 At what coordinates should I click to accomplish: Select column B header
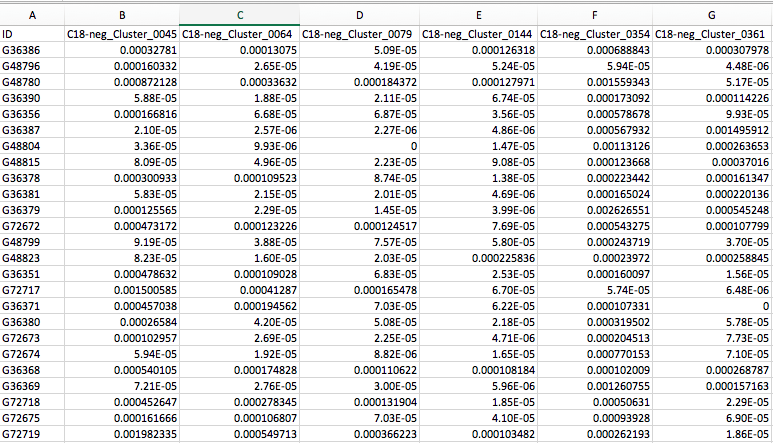pyautogui.click(x=122, y=15)
